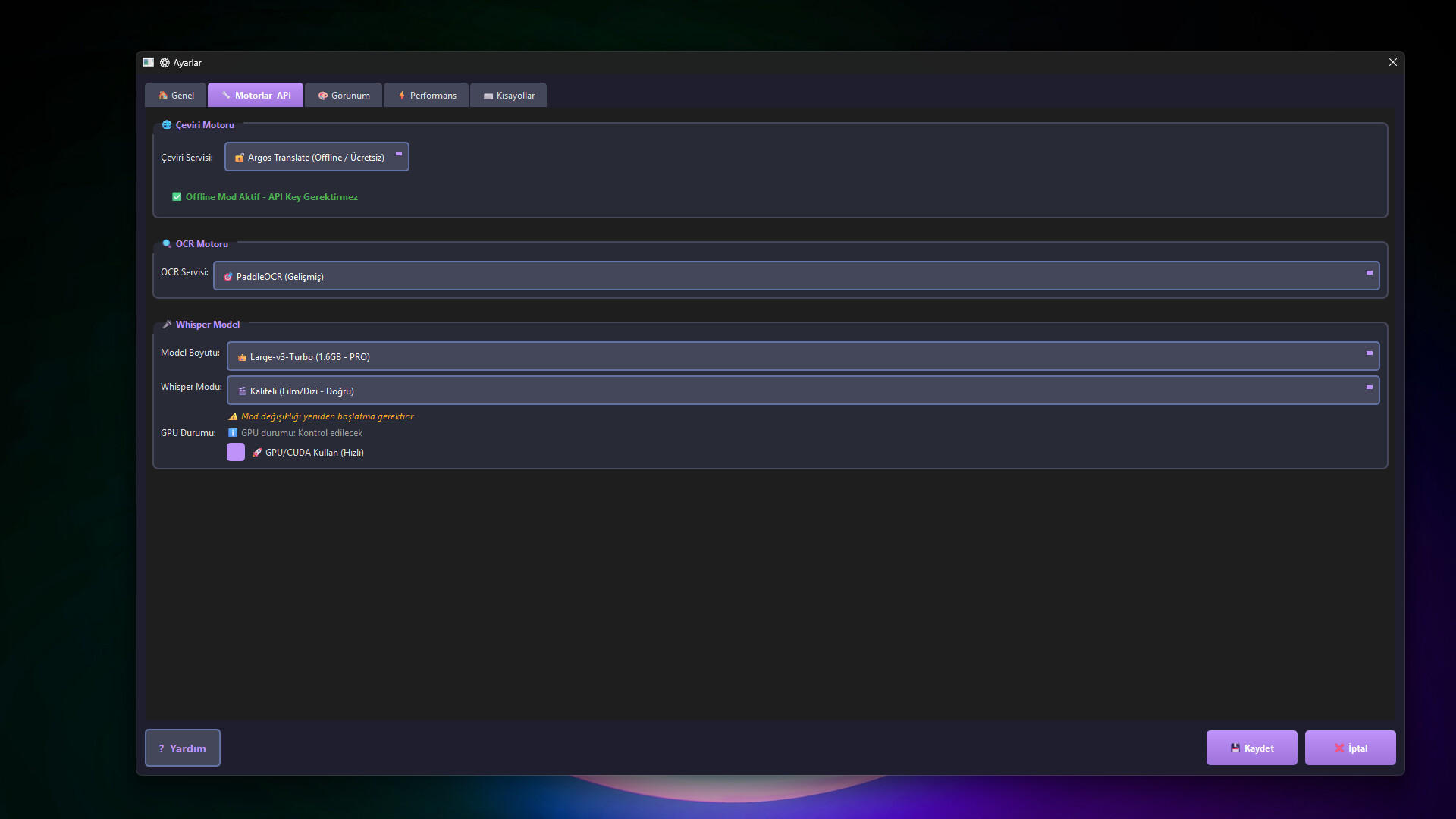
Task: Click the green Offline Mod Aktif checkmark
Action: (x=177, y=197)
